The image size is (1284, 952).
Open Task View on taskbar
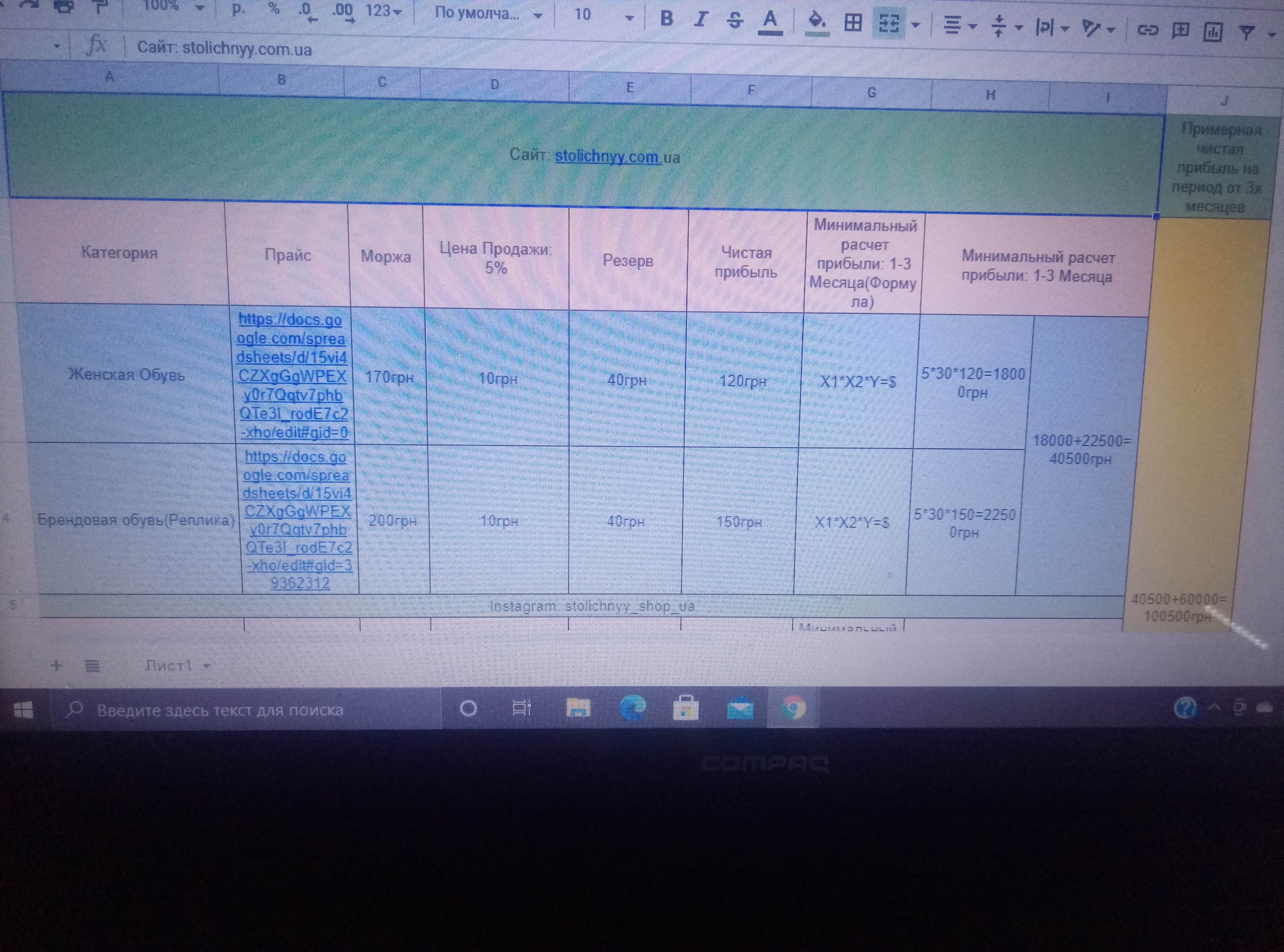pos(521,708)
